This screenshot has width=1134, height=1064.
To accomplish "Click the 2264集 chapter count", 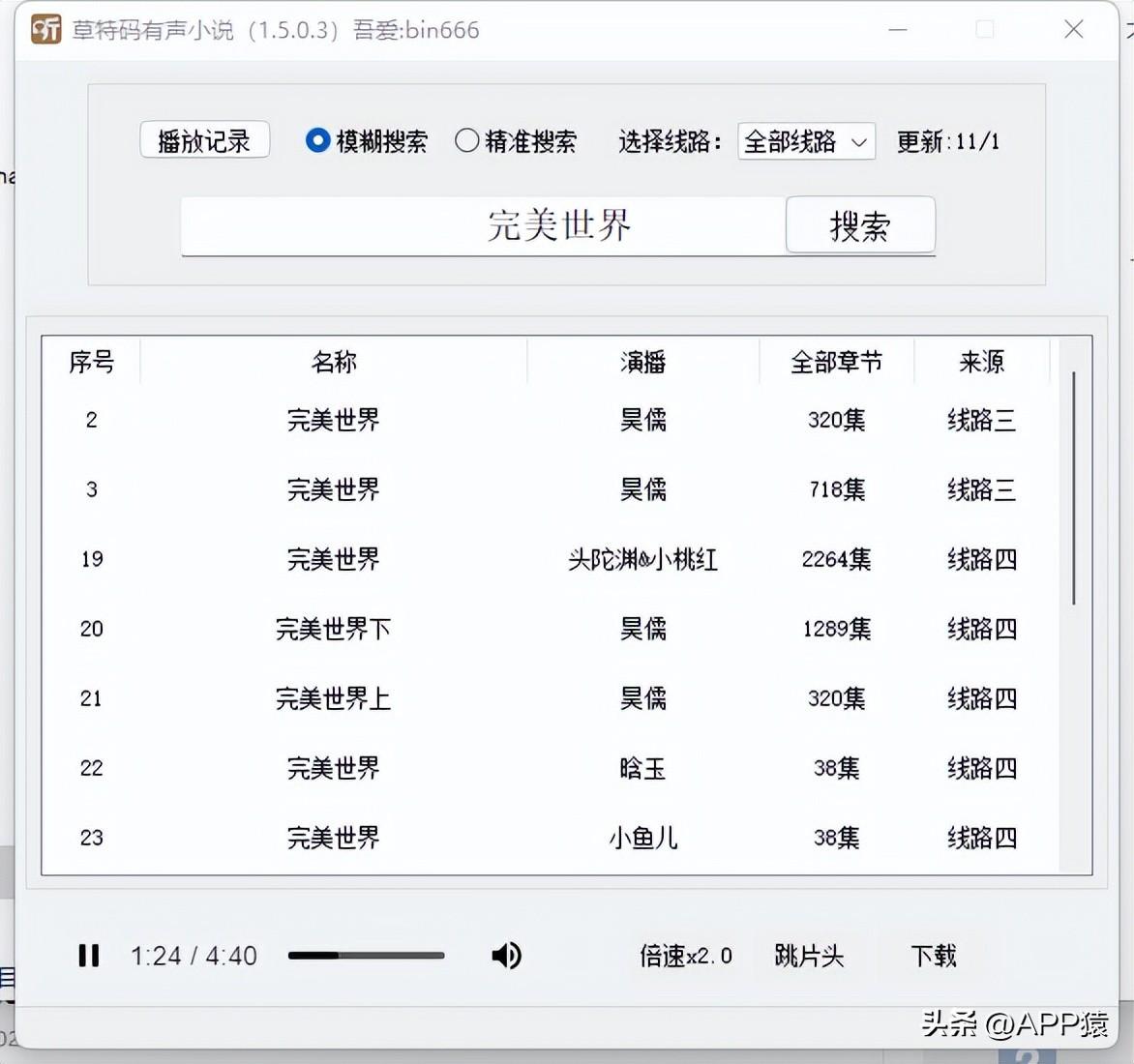I will 837,559.
